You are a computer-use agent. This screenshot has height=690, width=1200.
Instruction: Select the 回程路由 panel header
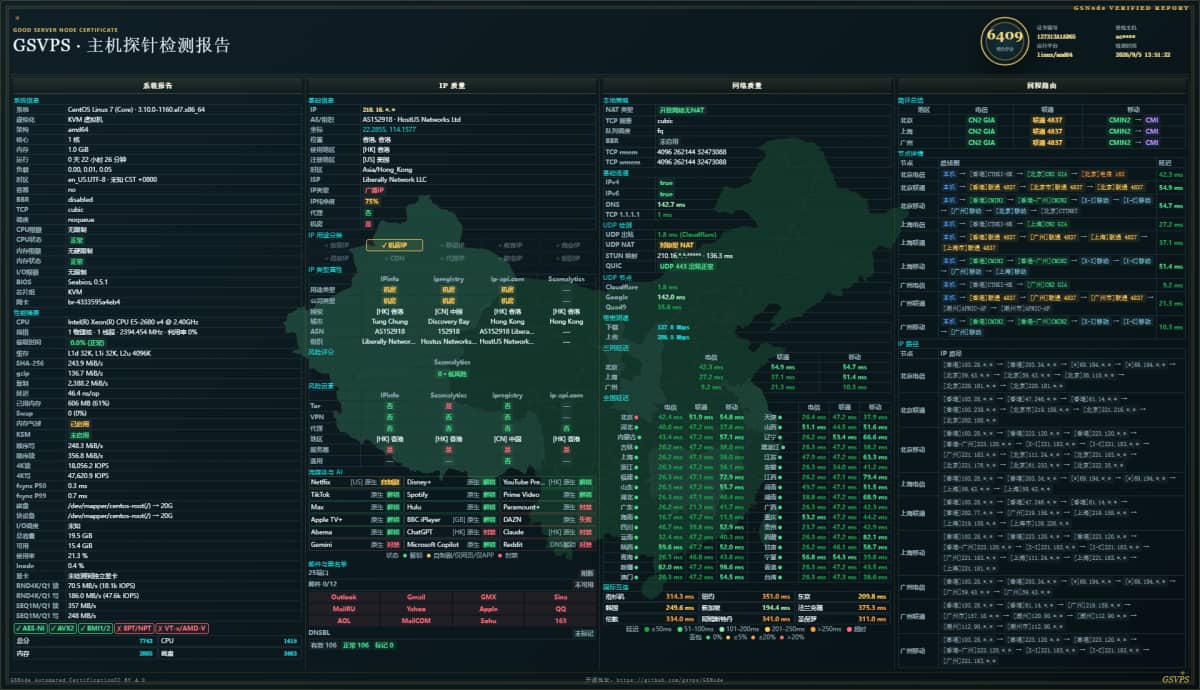[1041, 86]
